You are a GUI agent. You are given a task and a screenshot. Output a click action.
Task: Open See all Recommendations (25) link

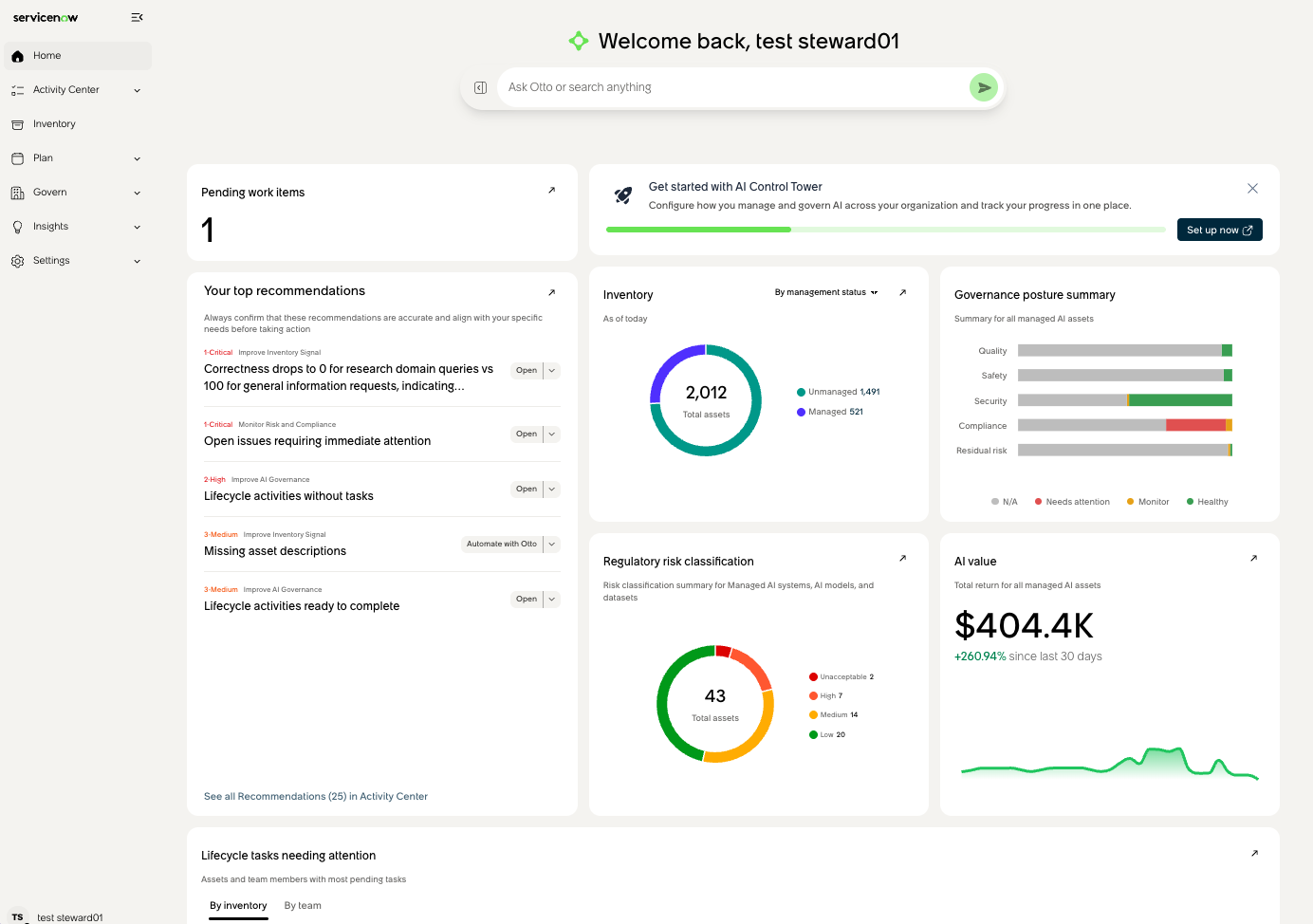(x=316, y=797)
